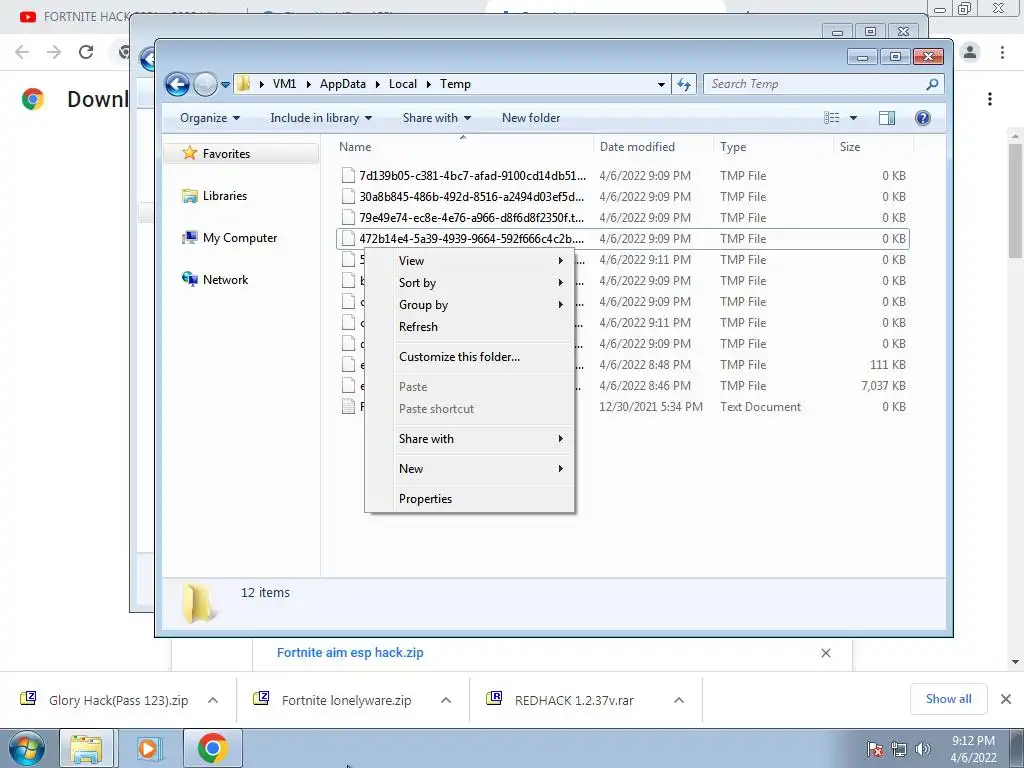Open the Share with toolbar dropdown
Image resolution: width=1024 pixels, height=768 pixels.
pyautogui.click(x=436, y=118)
